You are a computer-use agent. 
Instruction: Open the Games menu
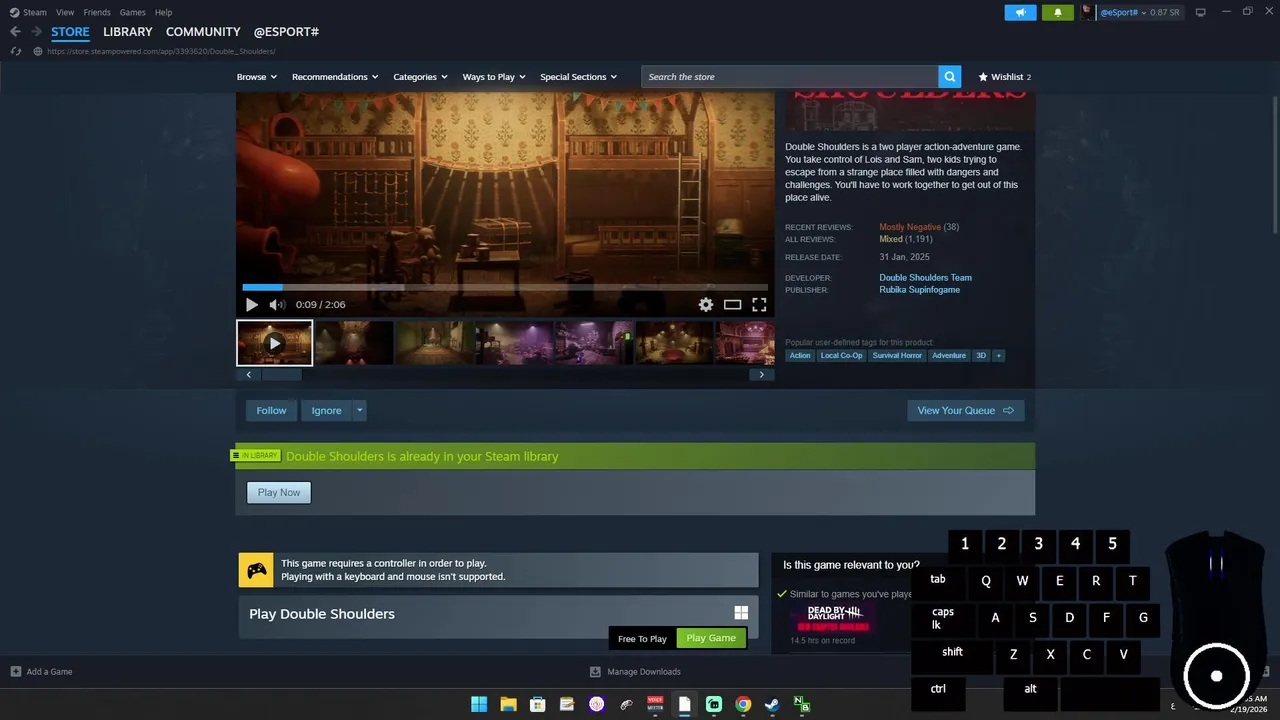[x=133, y=12]
